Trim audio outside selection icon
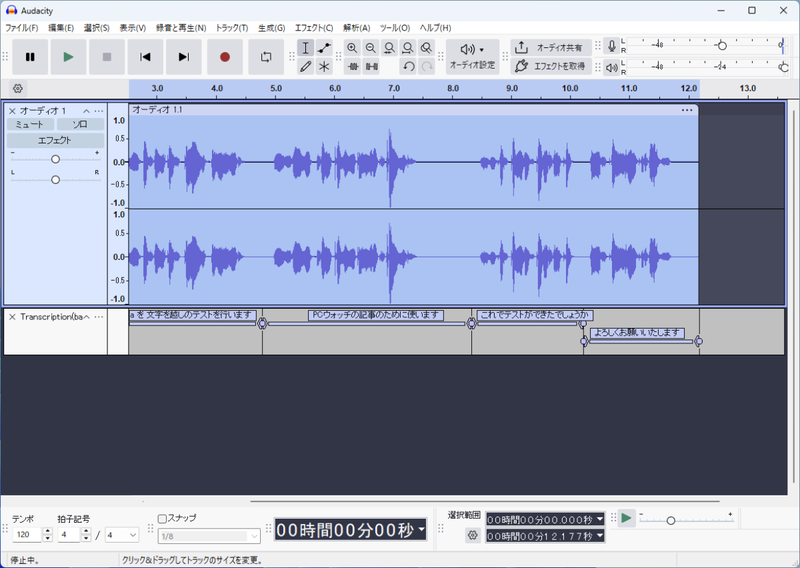This screenshot has height=568, width=800. tap(352, 66)
